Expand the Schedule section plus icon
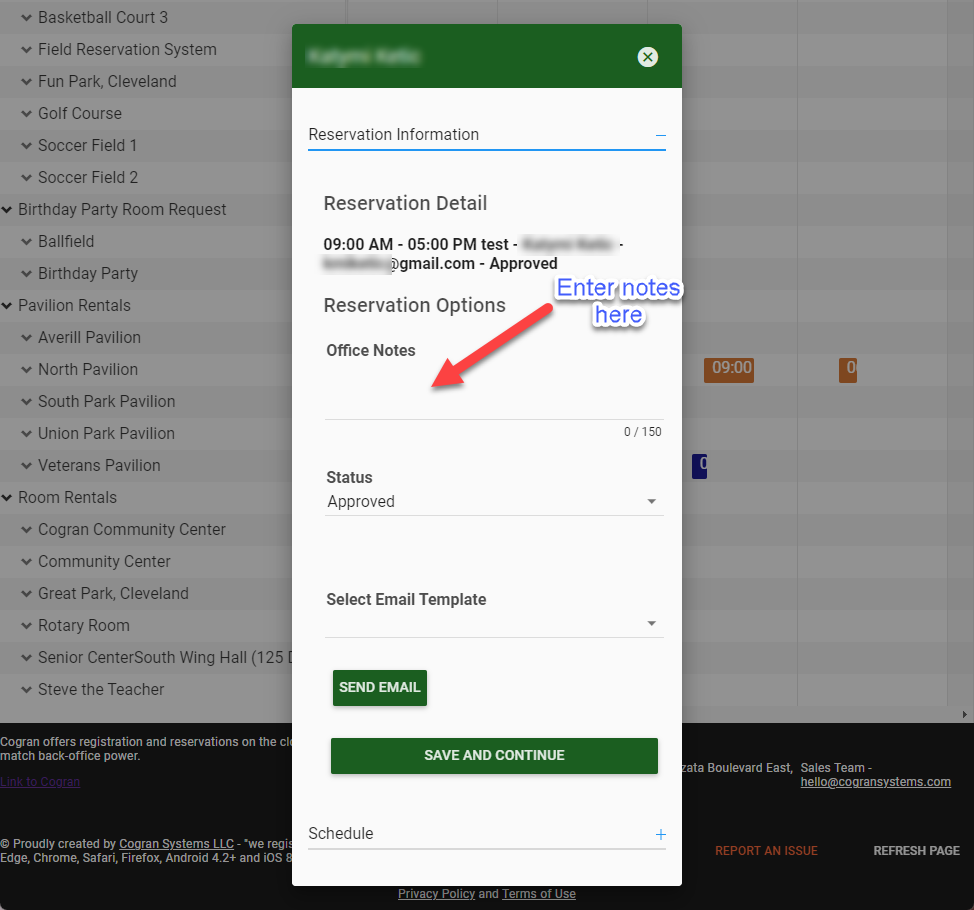Screen dimensions: 974x910 (660, 834)
